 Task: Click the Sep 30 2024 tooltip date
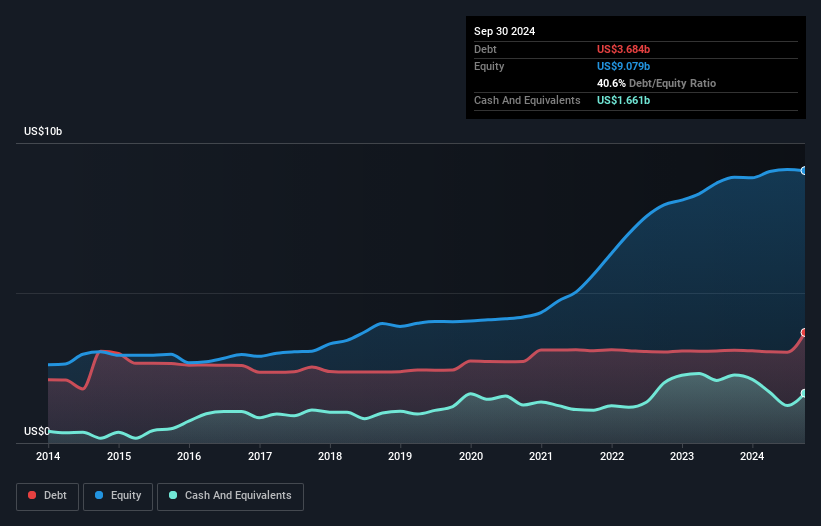pos(504,31)
